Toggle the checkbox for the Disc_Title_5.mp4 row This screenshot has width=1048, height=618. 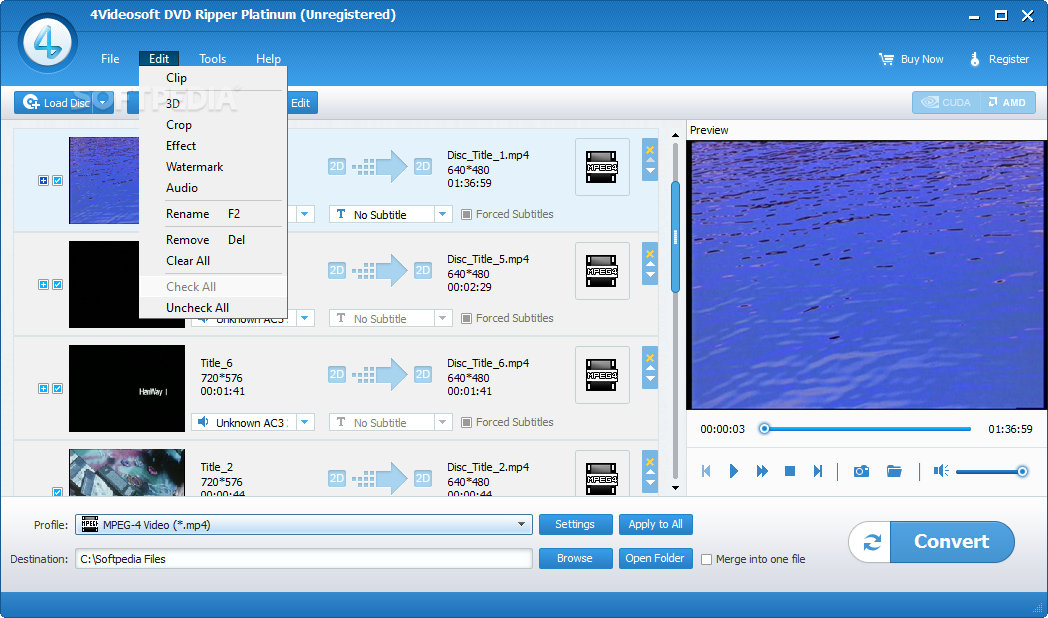tap(57, 285)
